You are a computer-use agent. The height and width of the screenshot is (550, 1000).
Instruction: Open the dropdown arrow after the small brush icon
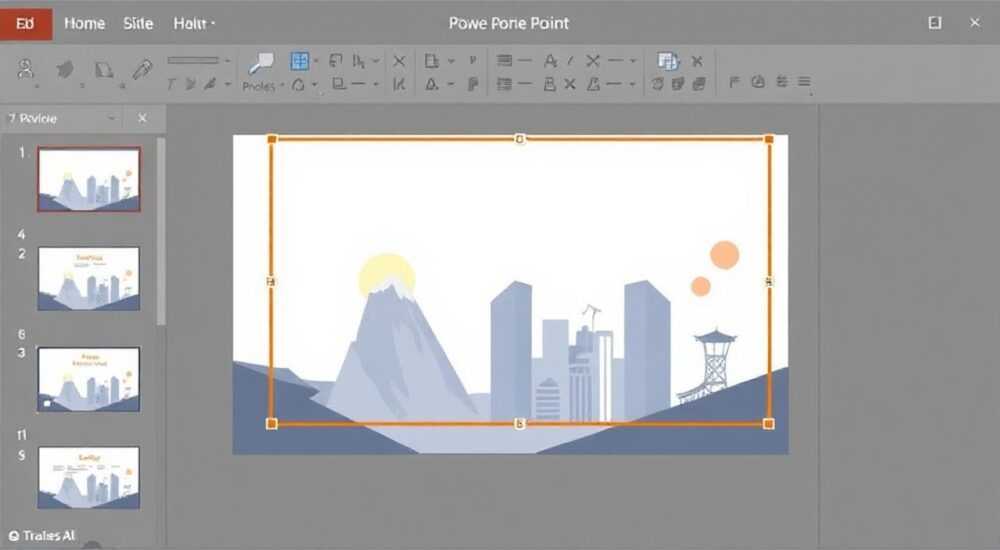click(227, 84)
